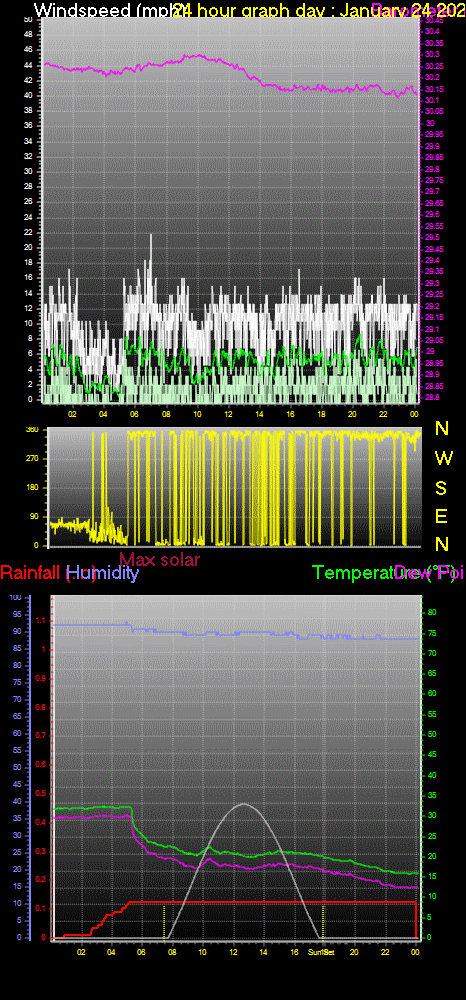Click the compass letter "W"
This screenshot has height=1000, width=466.
tap(444, 457)
